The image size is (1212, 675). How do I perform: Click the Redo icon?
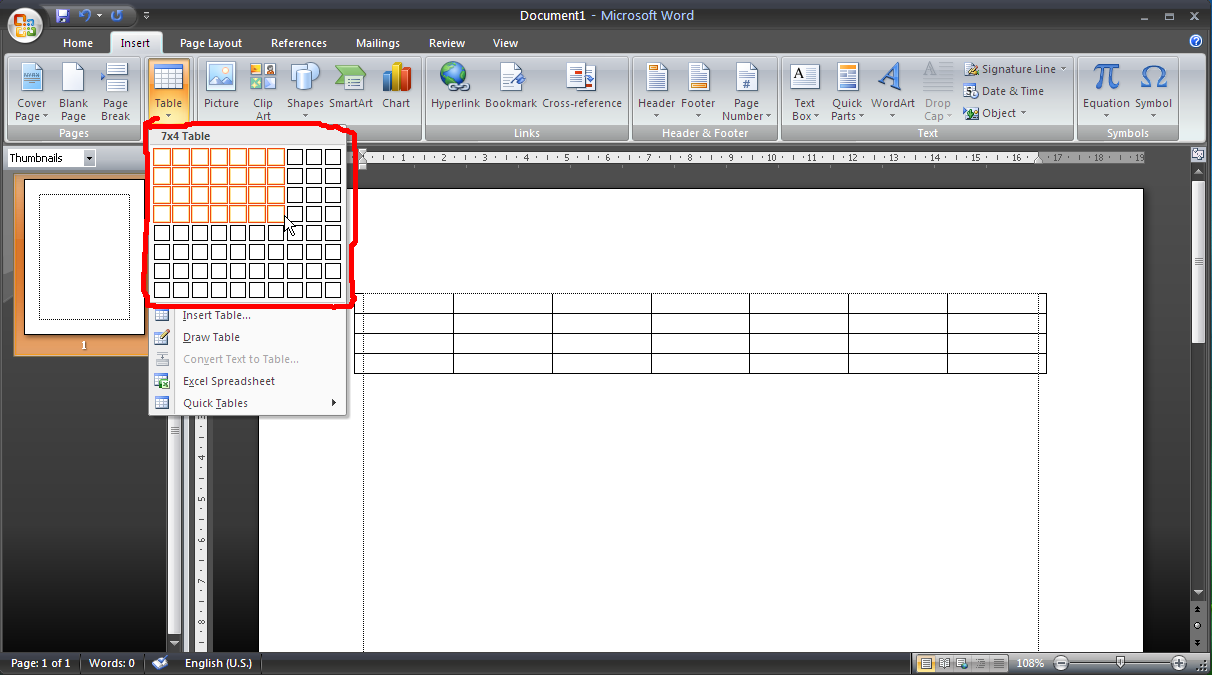coord(117,15)
